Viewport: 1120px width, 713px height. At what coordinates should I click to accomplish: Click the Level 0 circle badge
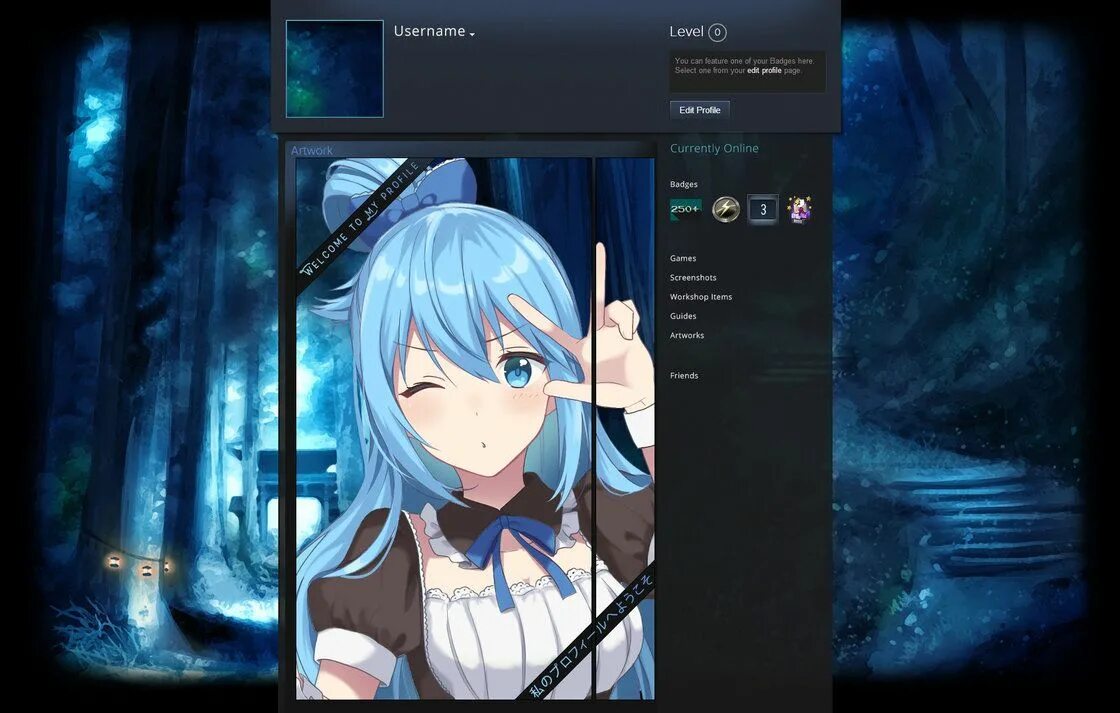(717, 32)
